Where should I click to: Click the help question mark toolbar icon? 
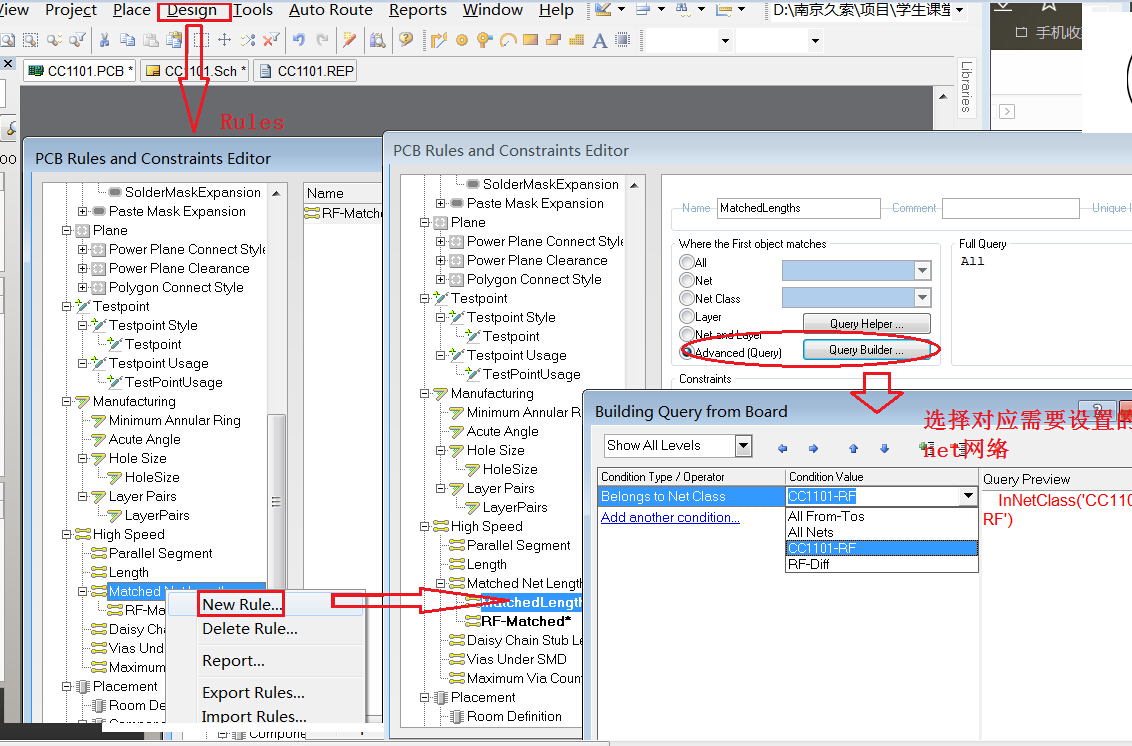(x=405, y=41)
